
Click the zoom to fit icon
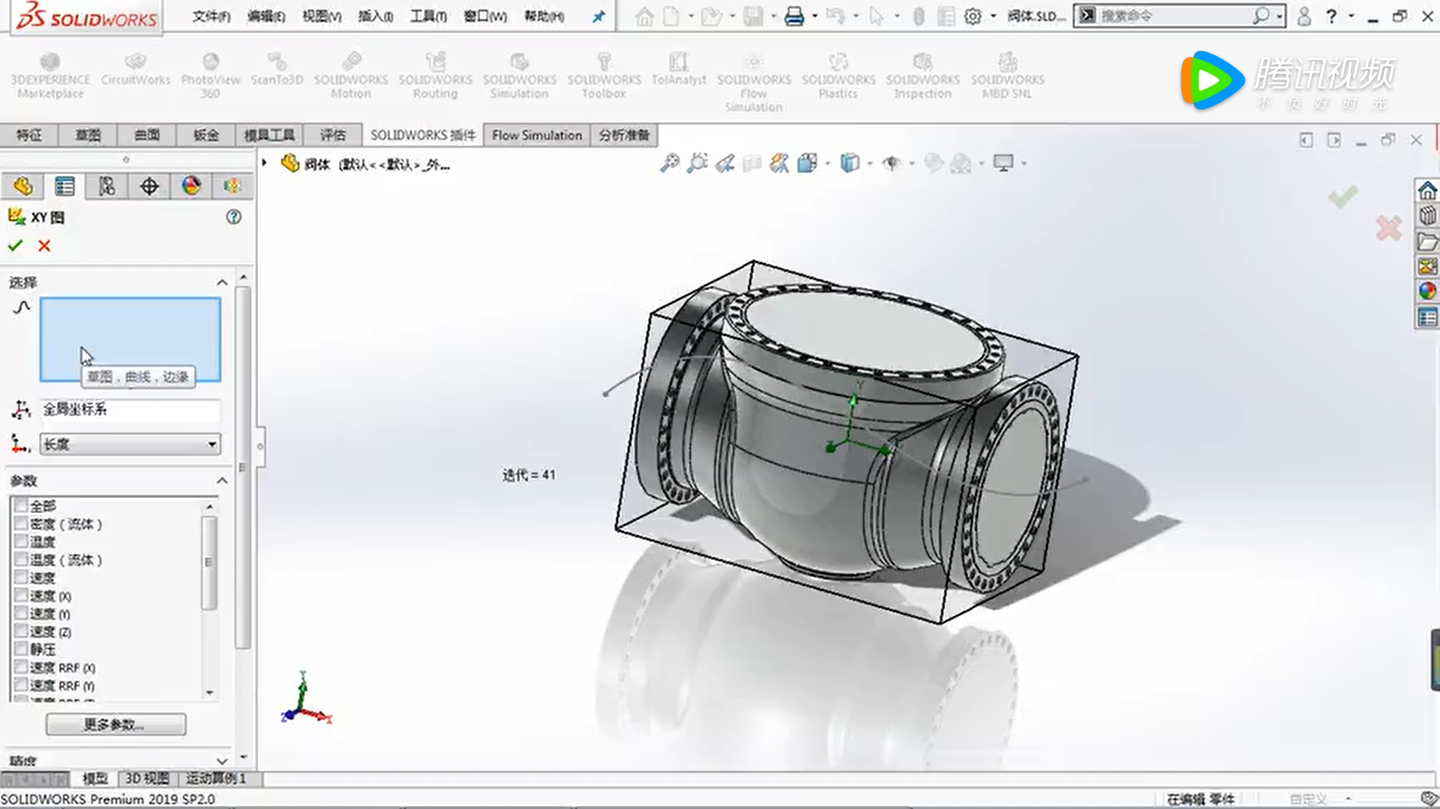point(670,162)
